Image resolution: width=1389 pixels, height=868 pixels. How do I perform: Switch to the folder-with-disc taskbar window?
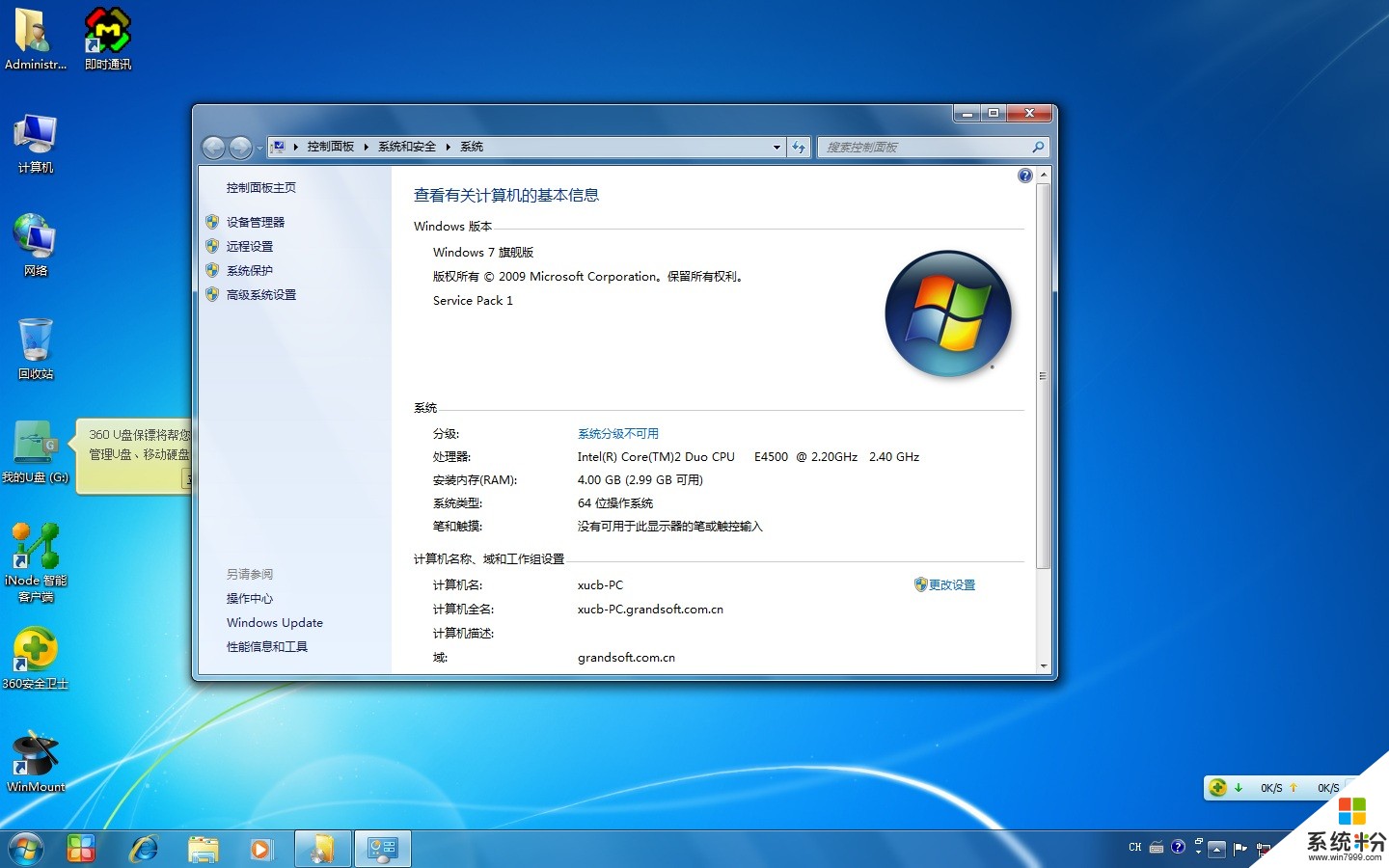pos(323,849)
